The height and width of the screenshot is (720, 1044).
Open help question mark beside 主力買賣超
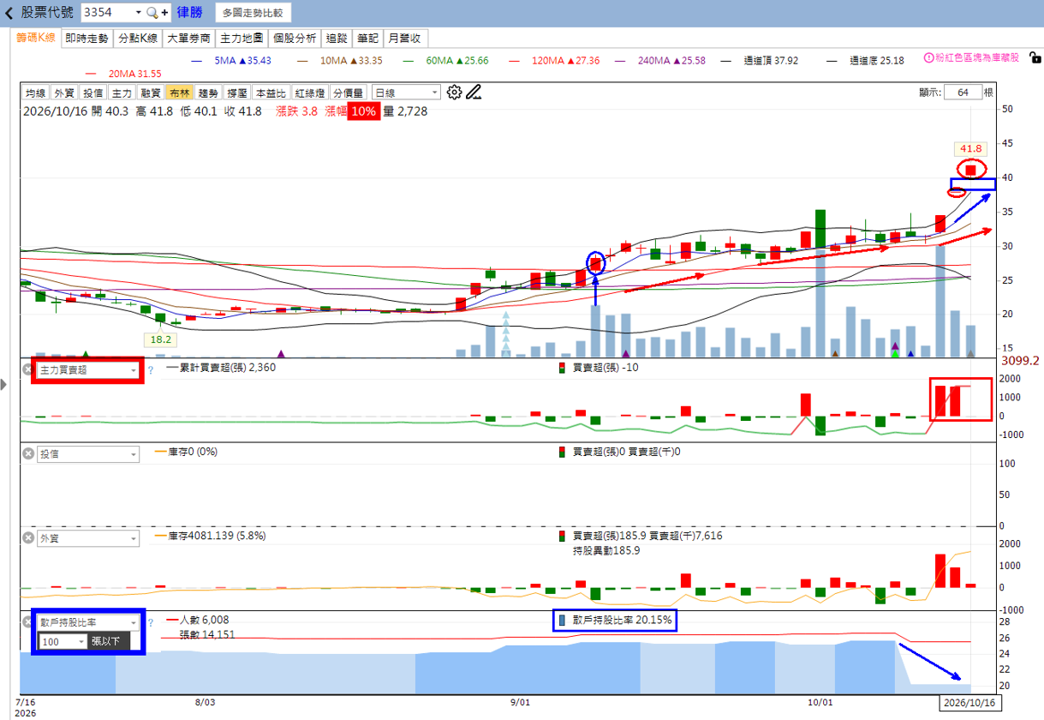(150, 370)
